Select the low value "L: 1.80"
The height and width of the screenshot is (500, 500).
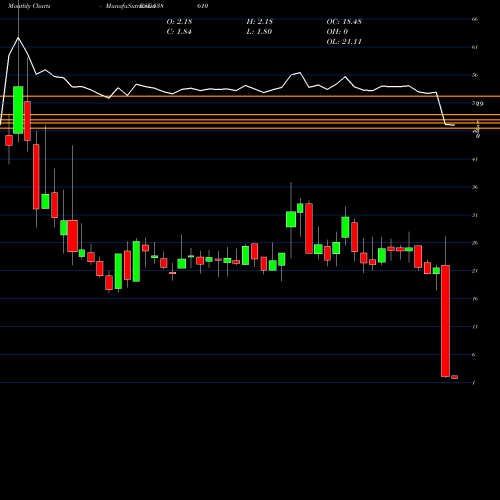(x=259, y=32)
